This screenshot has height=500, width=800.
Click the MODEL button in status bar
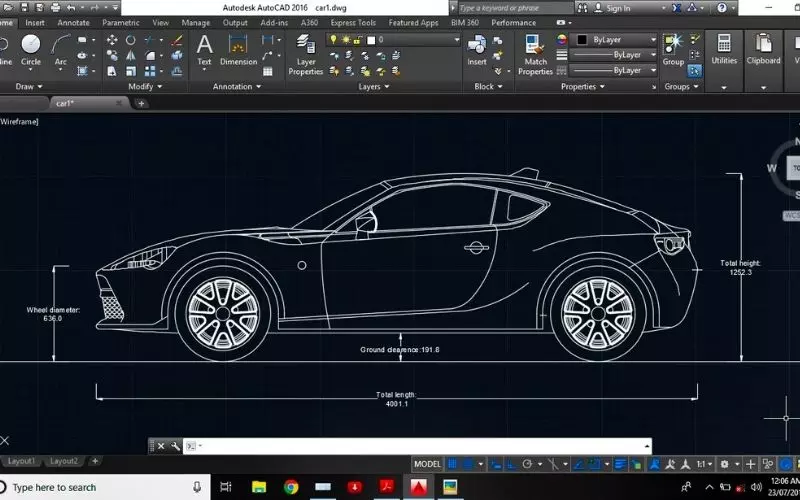pos(427,464)
